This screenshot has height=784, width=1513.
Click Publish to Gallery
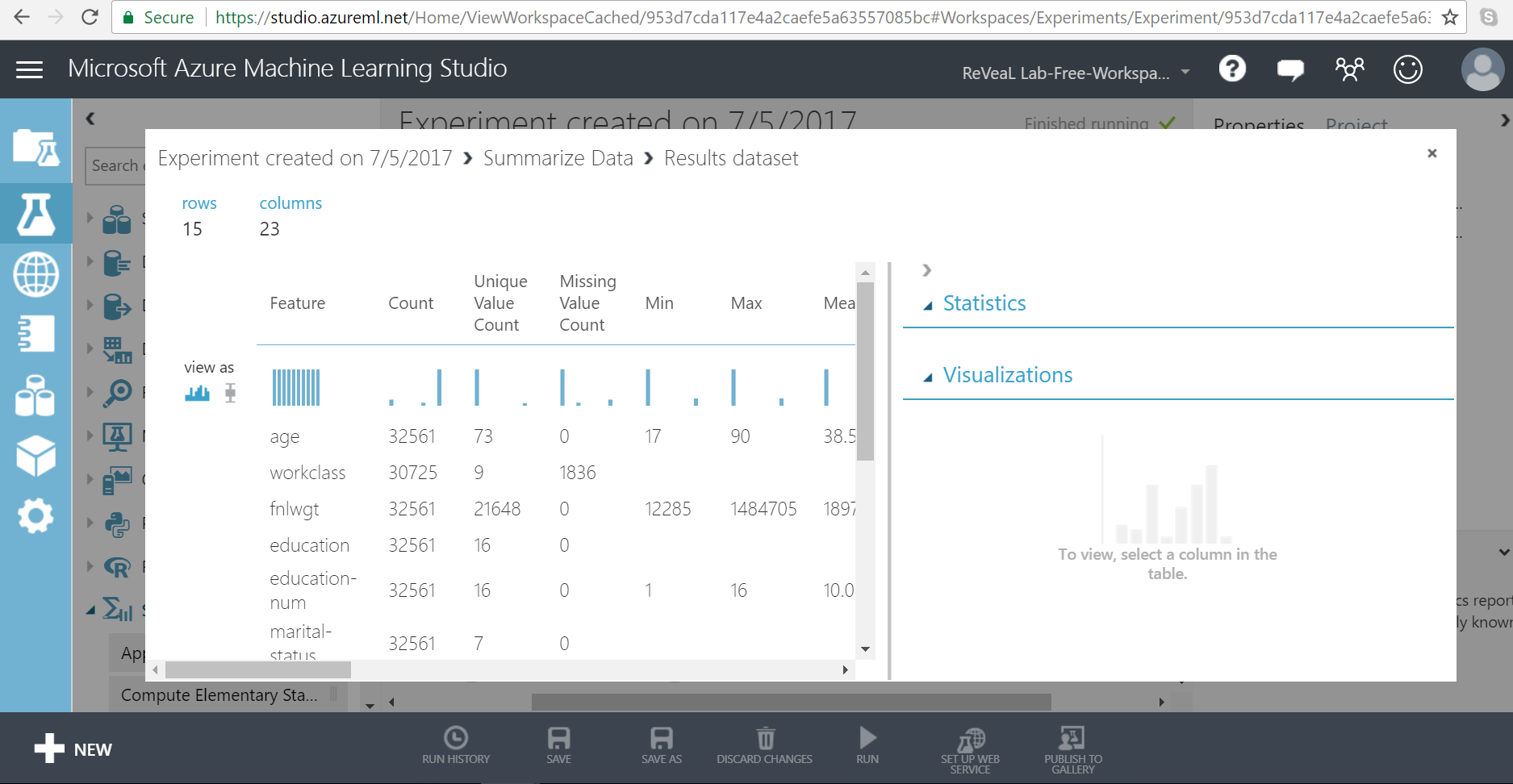click(x=1072, y=750)
